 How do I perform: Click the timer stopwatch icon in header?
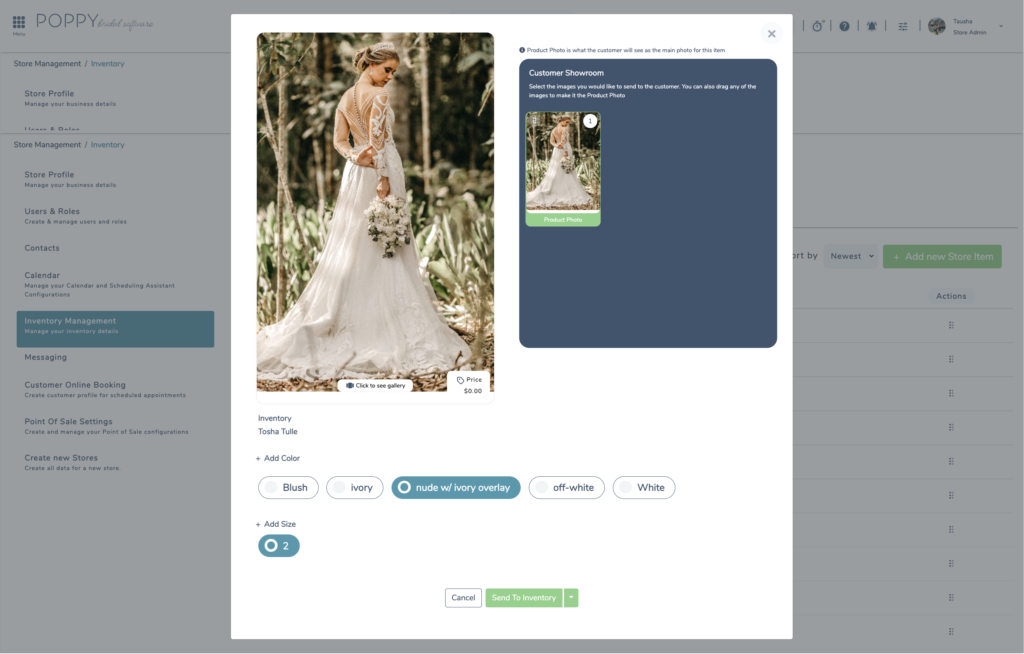[x=817, y=26]
